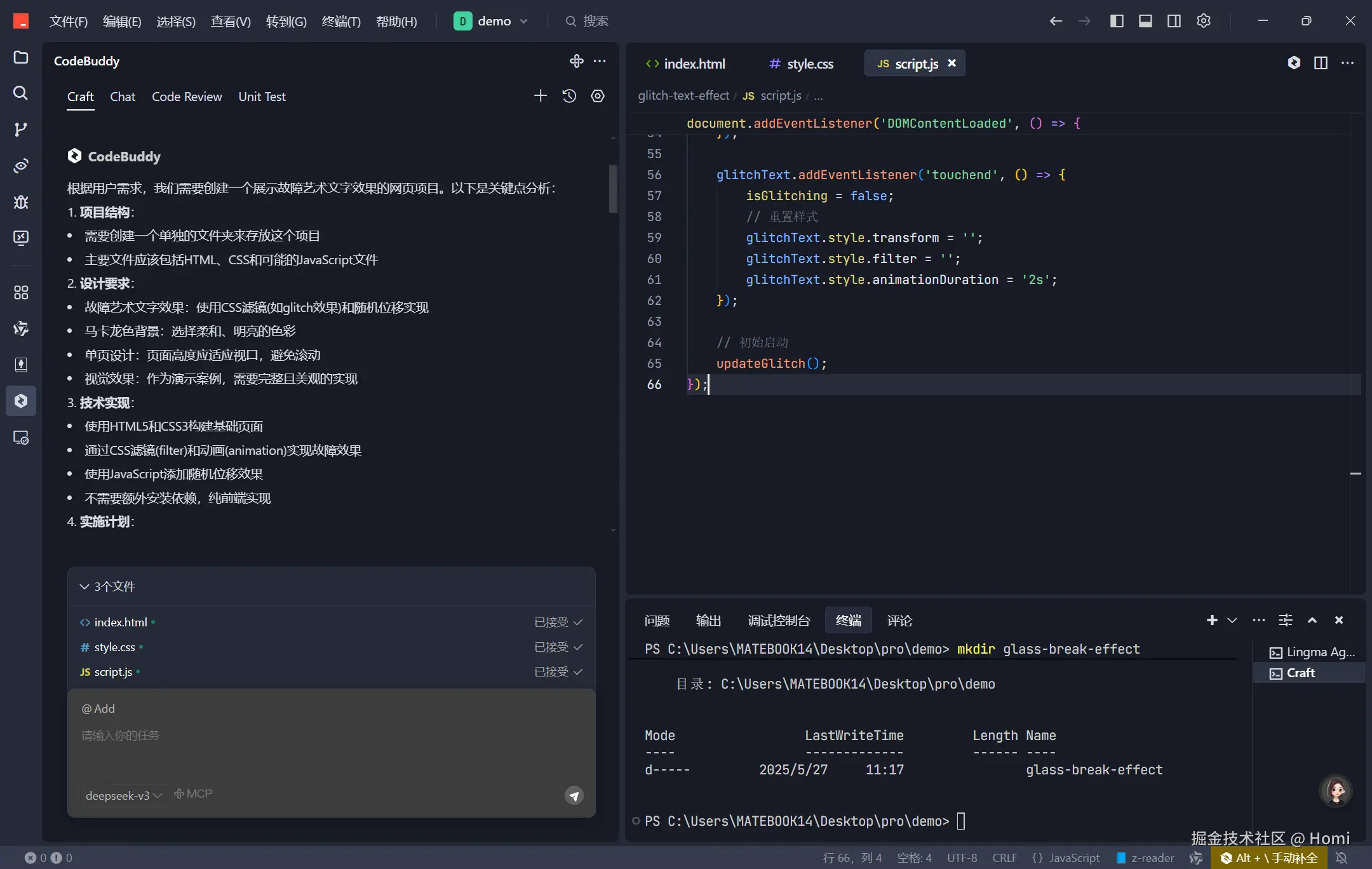Click the notifications bell in status bar

point(1342,858)
